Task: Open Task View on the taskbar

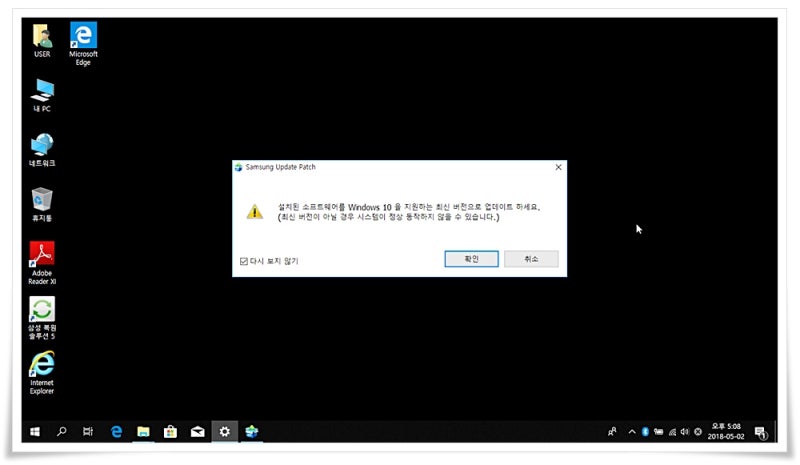Action: pos(88,432)
